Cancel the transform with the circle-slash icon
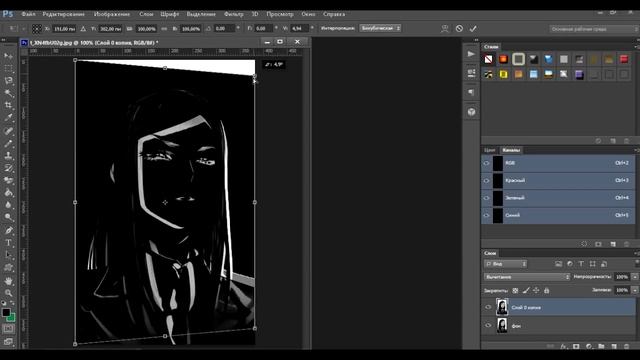Viewport: 640px width, 360px height. click(x=459, y=29)
